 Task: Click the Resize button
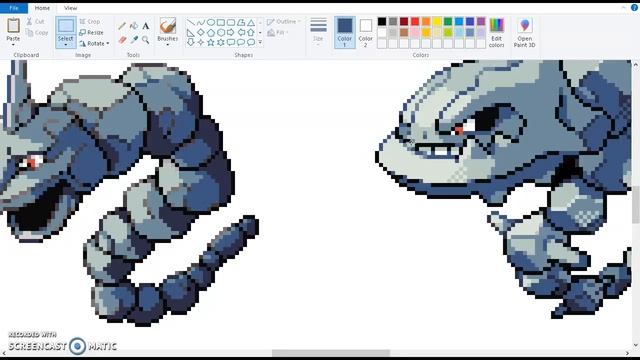[x=91, y=32]
